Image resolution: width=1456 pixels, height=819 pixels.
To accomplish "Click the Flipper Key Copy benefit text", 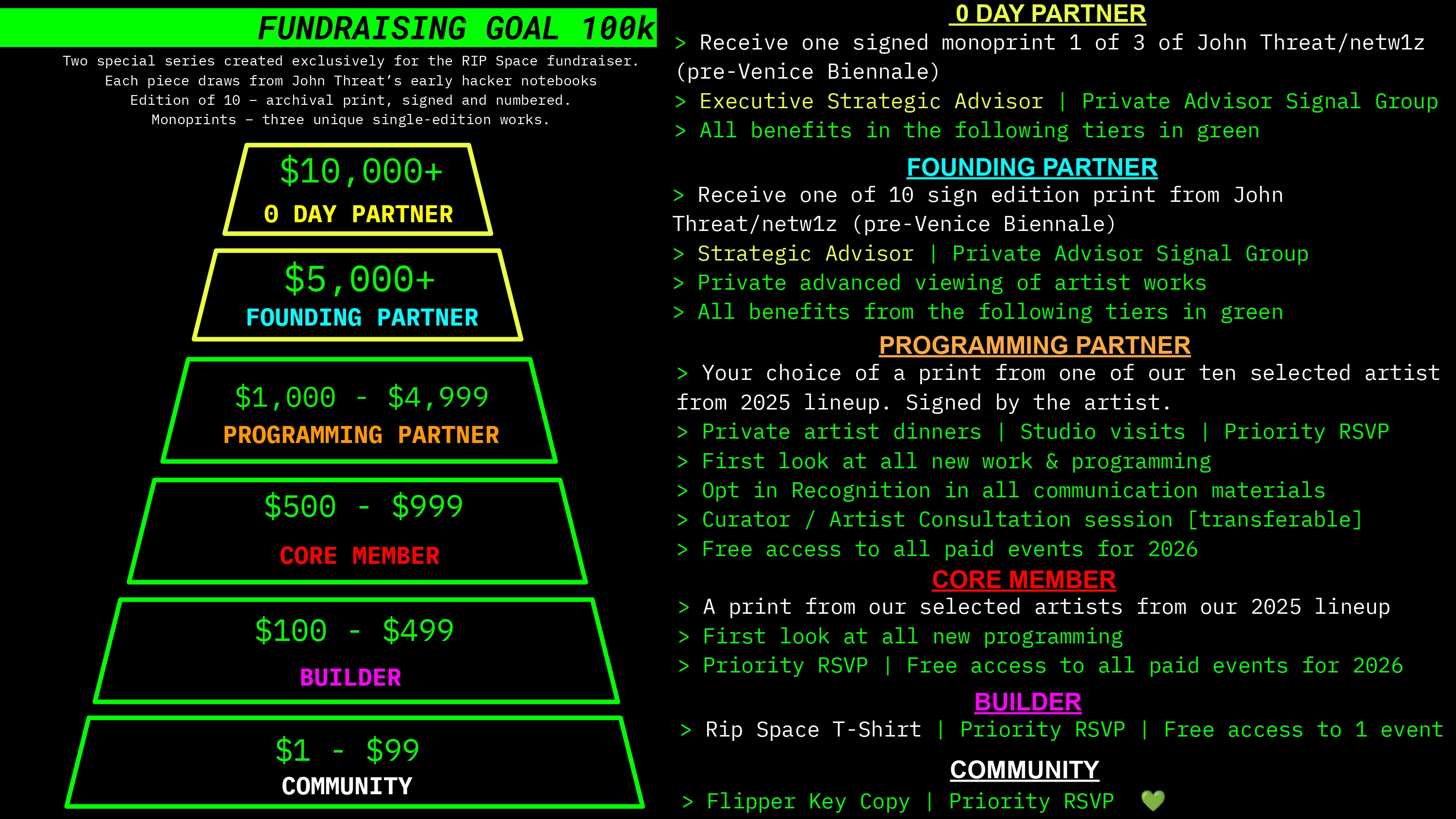I will click(808, 801).
